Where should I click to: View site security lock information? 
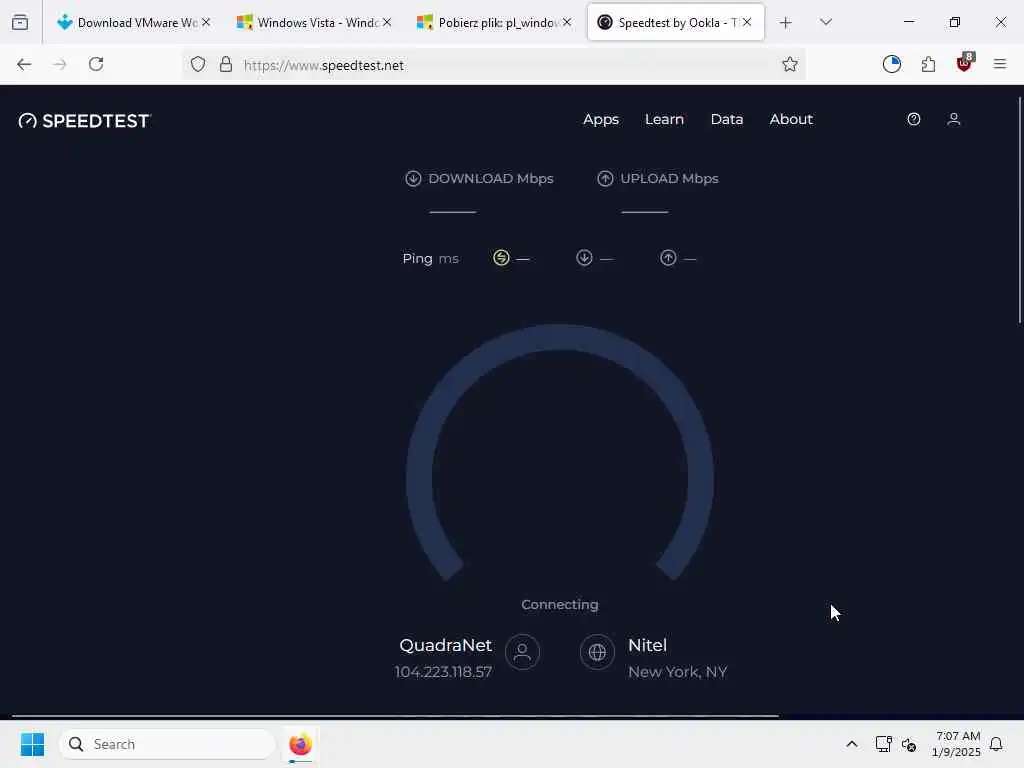coord(226,64)
